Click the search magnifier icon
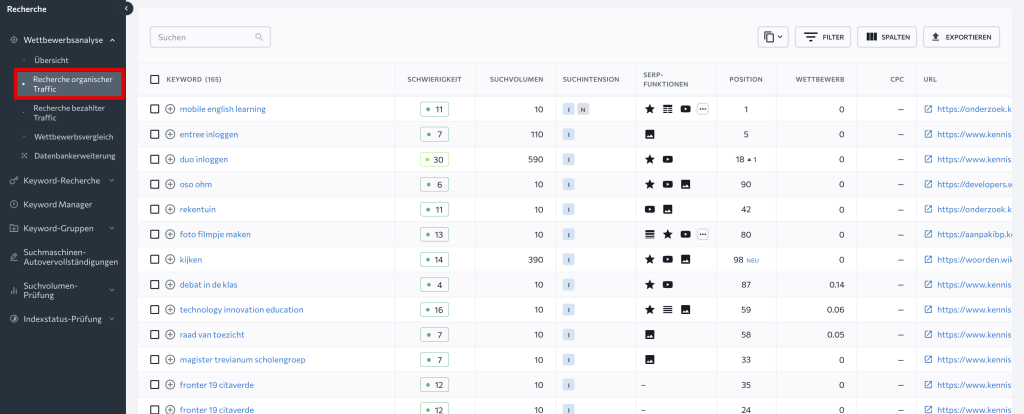Viewport: 1024px width, 414px height. (x=259, y=37)
